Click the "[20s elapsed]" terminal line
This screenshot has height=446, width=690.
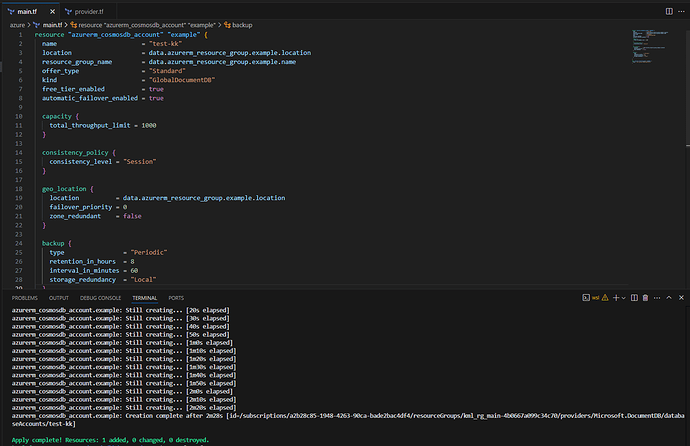click(x=120, y=310)
